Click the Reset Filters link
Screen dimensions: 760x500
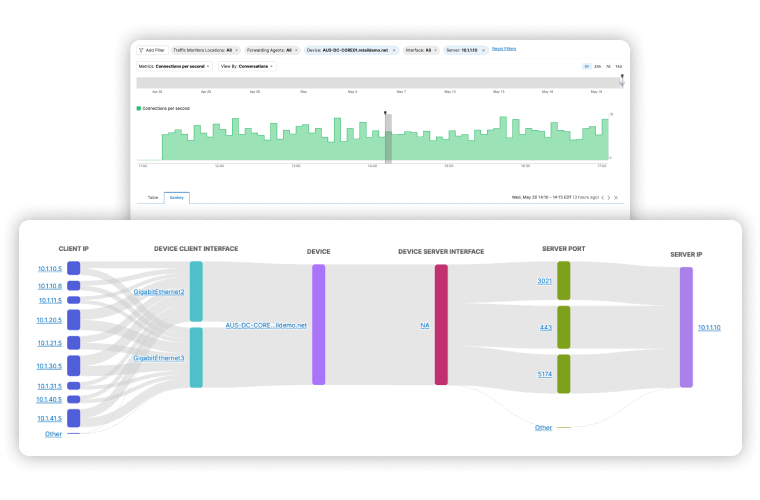pos(504,48)
